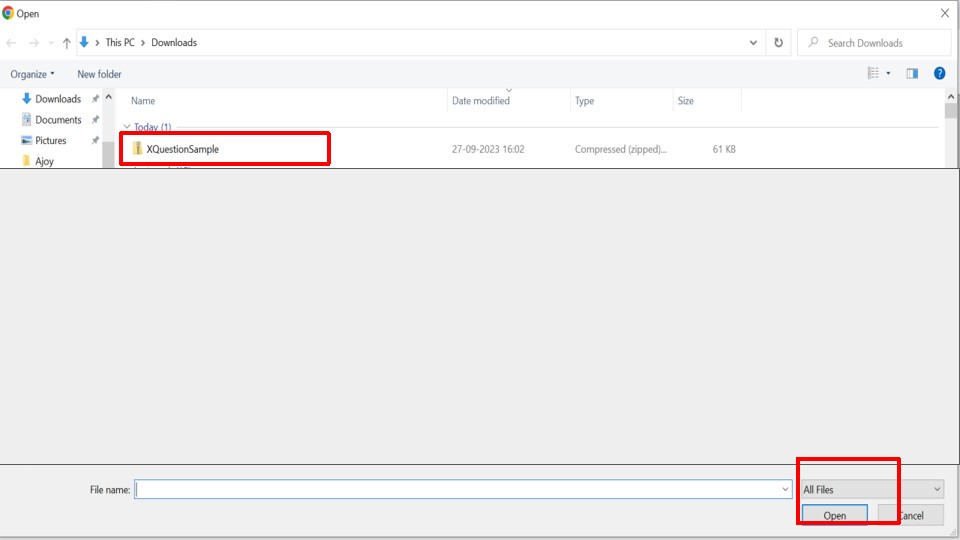The image size is (960, 540).
Task: Refresh the Downloads folder view
Action: [x=778, y=43]
